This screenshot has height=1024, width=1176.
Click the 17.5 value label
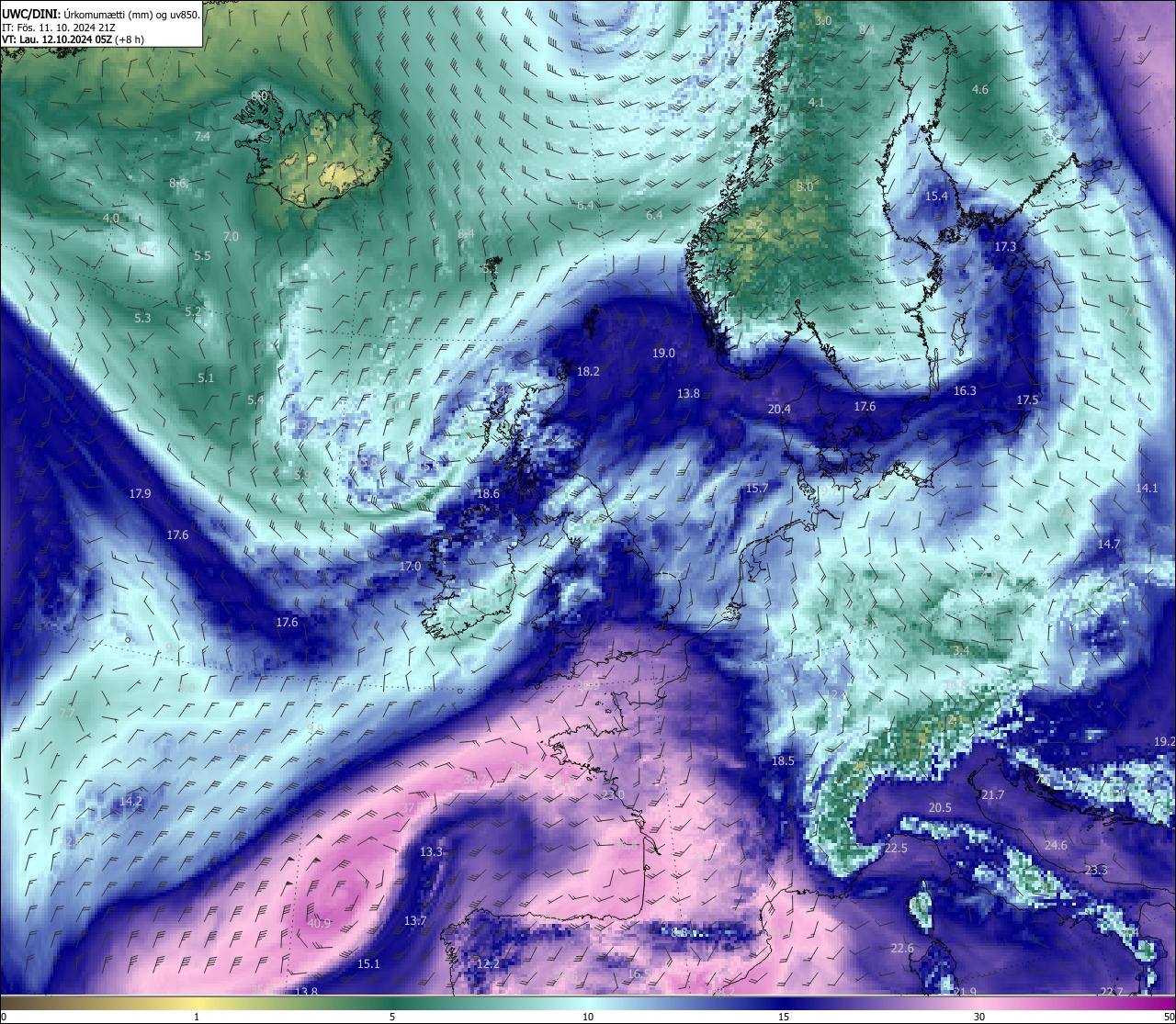point(1027,400)
